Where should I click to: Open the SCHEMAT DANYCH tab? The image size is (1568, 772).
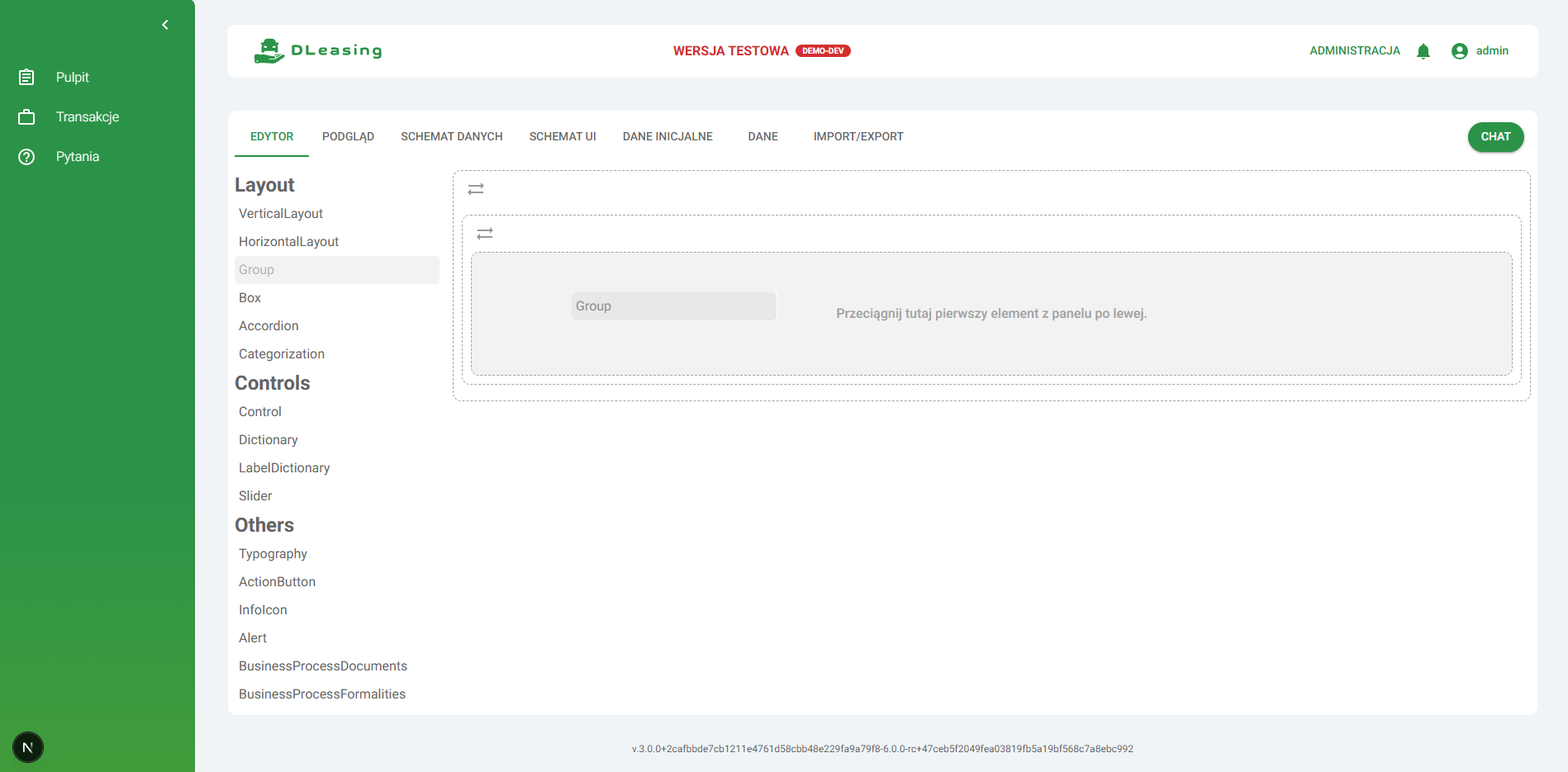point(451,136)
